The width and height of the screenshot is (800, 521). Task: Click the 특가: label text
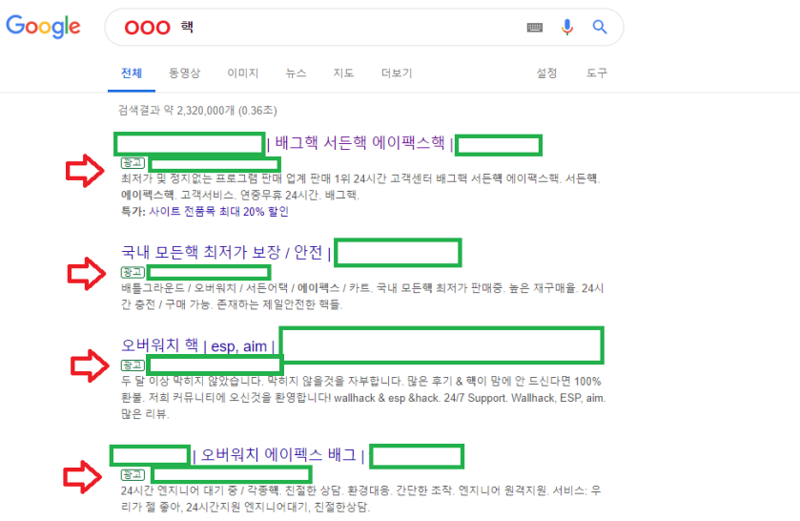point(133,211)
